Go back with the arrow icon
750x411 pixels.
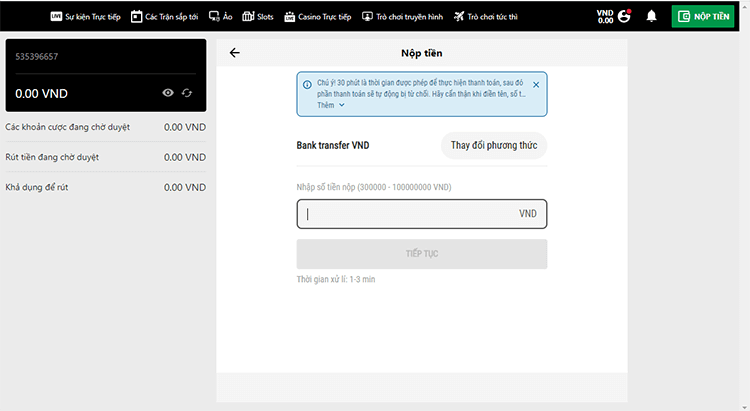tap(234, 53)
